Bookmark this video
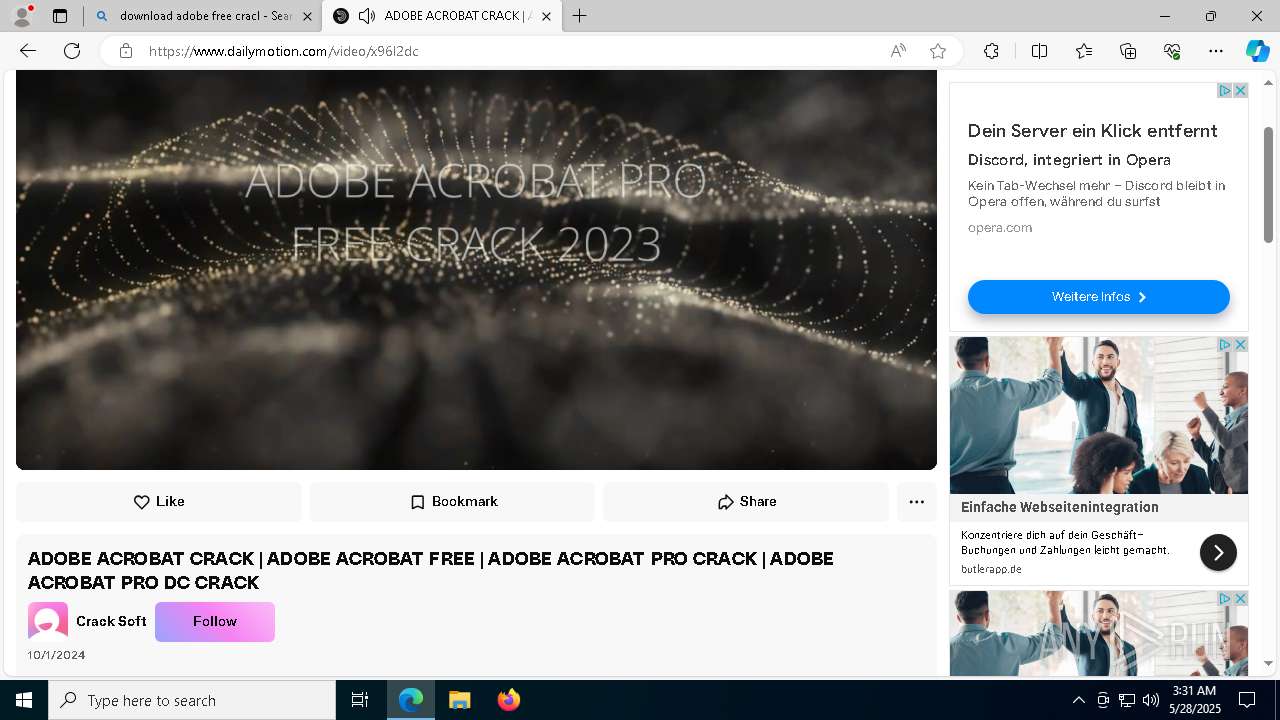The width and height of the screenshot is (1280, 720). 452,502
